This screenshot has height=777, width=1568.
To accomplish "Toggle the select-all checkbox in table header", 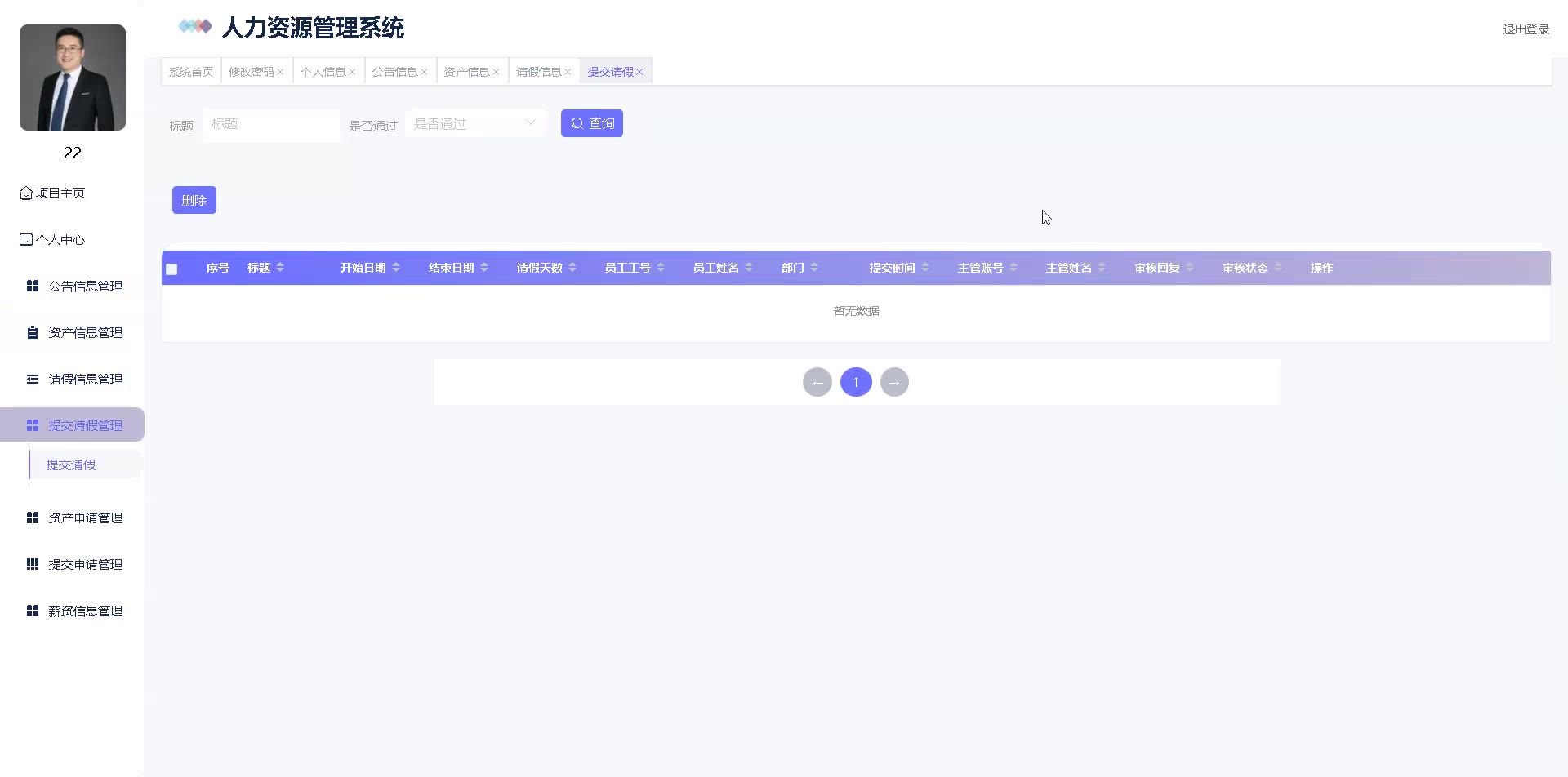I will [171, 269].
